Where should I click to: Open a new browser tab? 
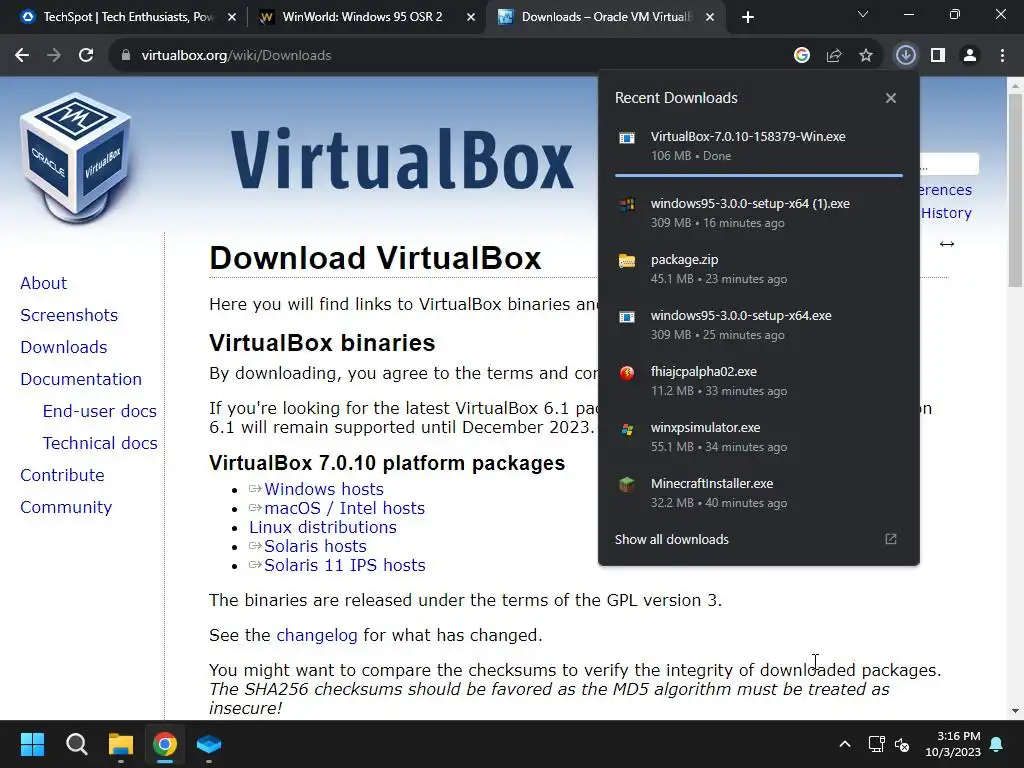click(748, 18)
